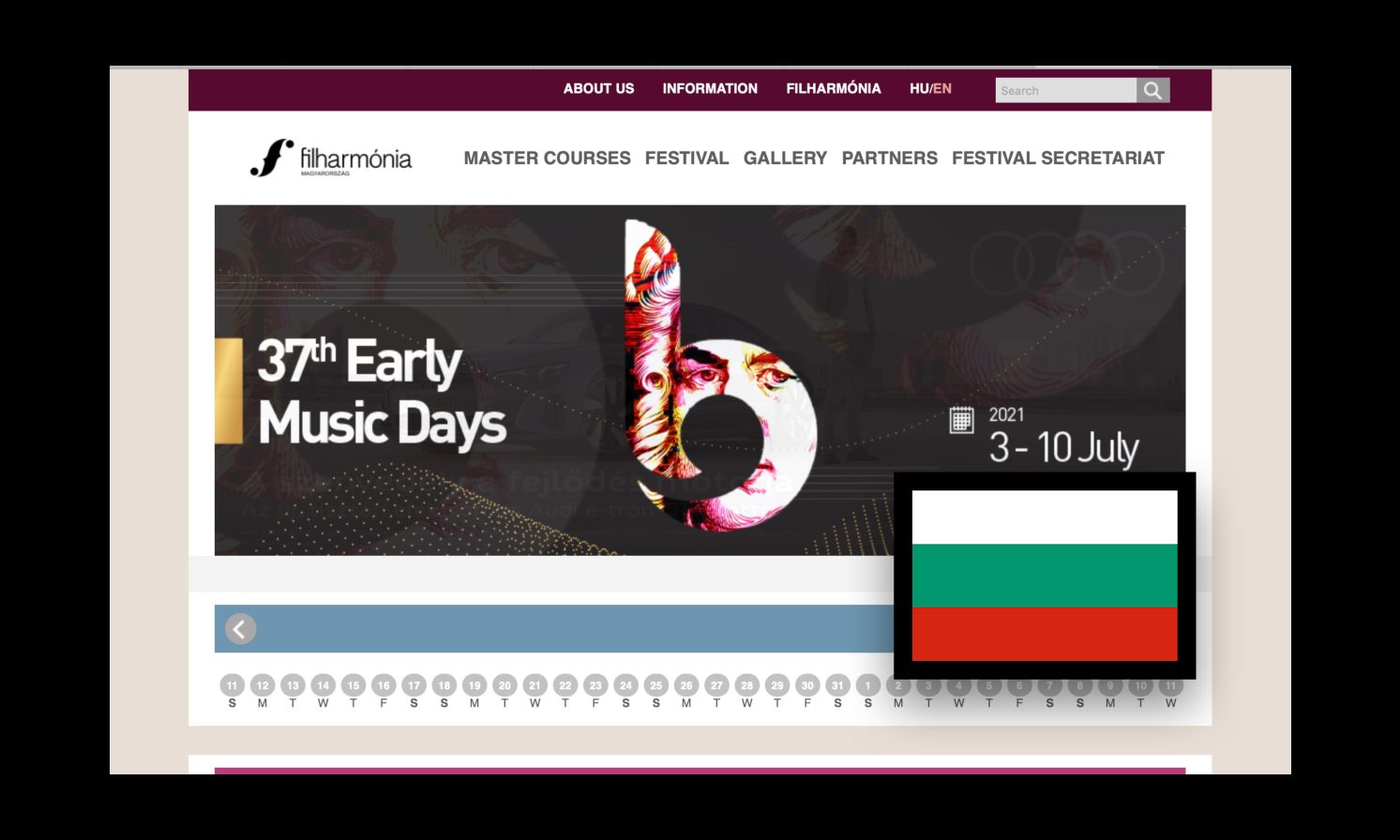Switch language to HU
The height and width of the screenshot is (840, 1400).
(918, 88)
